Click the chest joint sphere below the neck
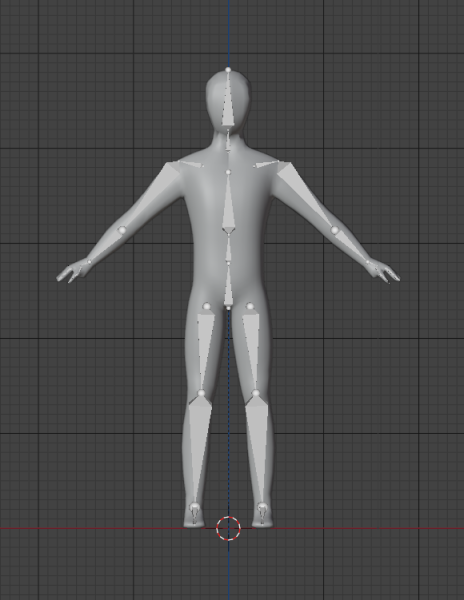Viewport: 464px width, 600px height. coord(228,173)
